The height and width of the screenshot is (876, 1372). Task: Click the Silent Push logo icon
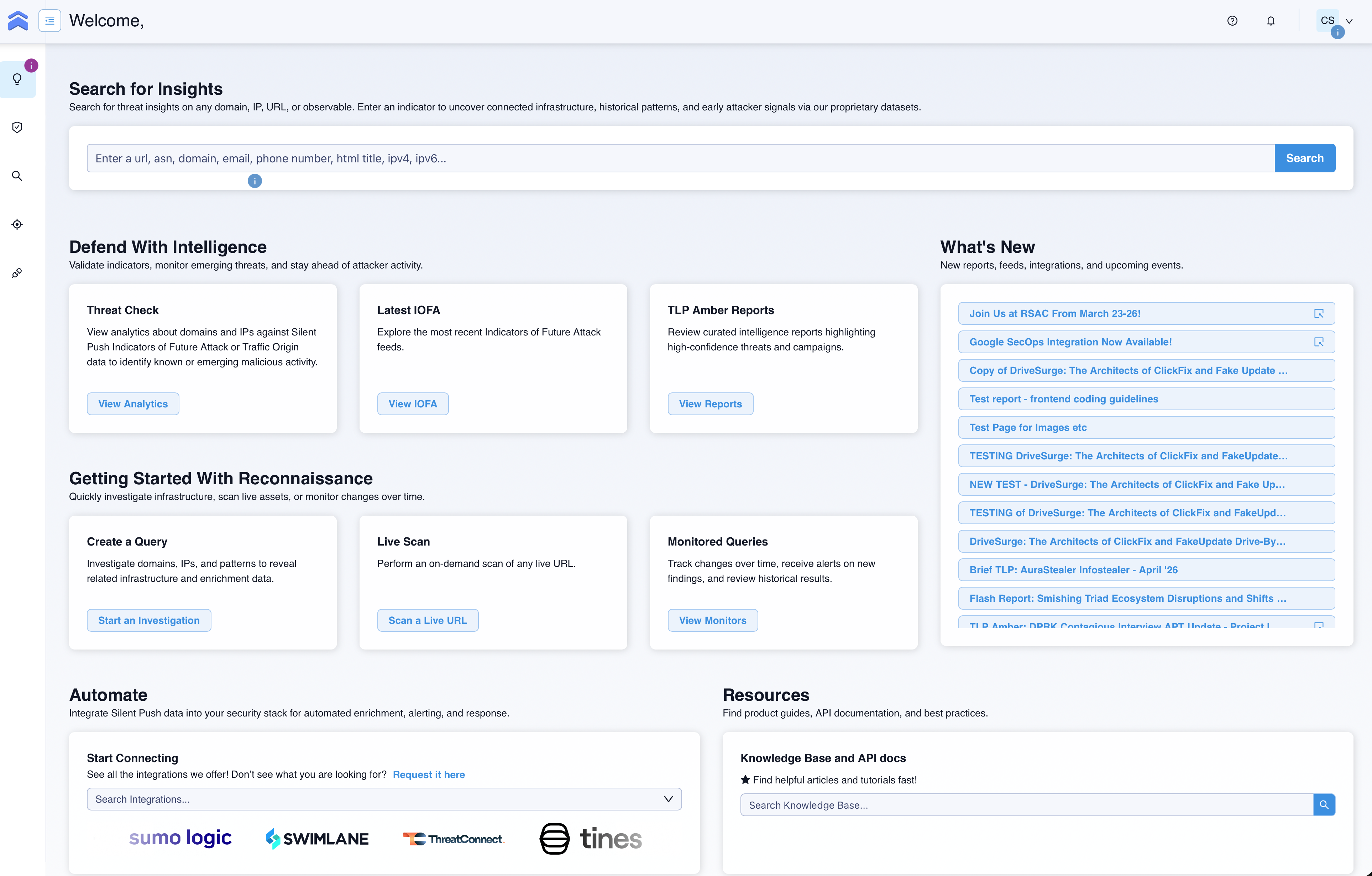pyautogui.click(x=18, y=21)
